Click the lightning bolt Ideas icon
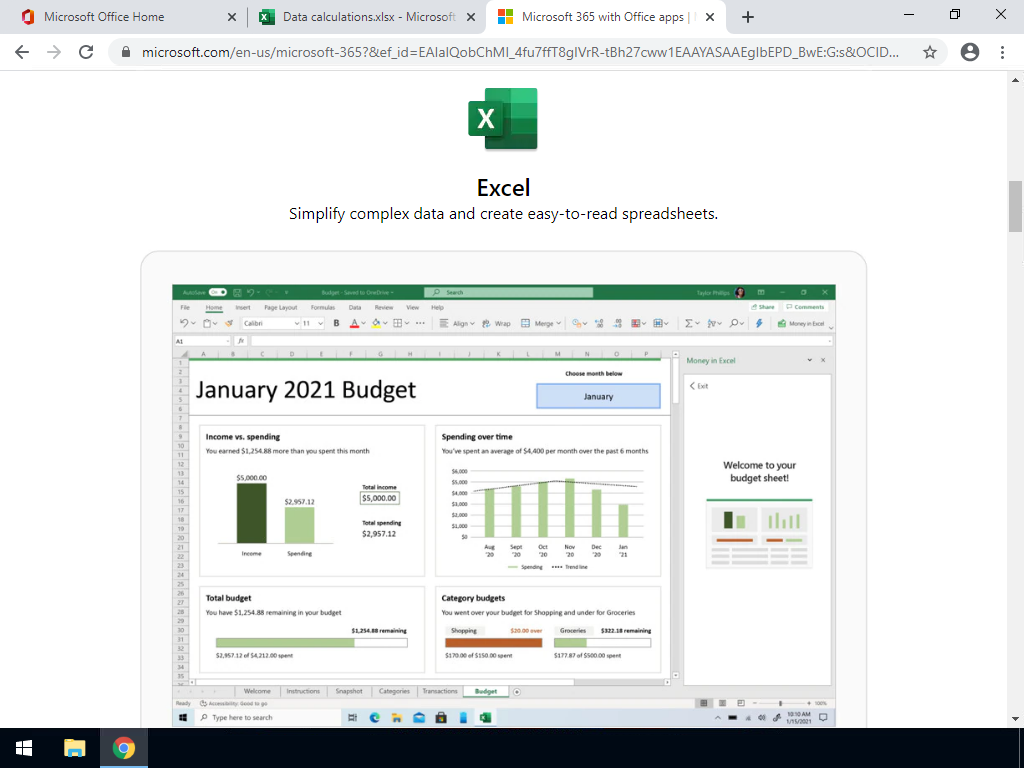This screenshot has height=768, width=1024. pos(759,323)
